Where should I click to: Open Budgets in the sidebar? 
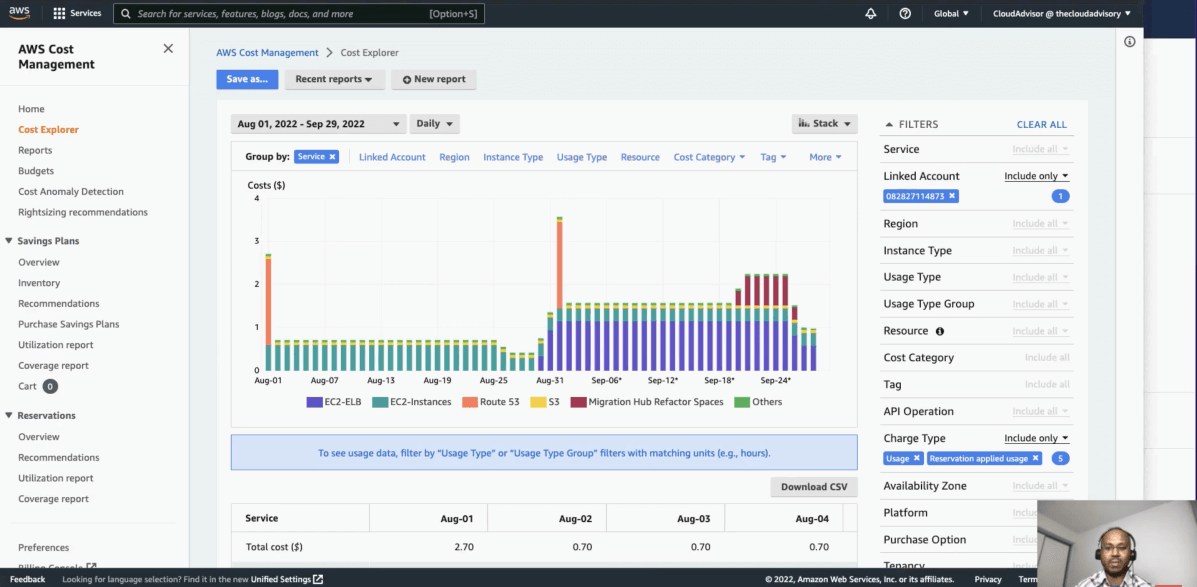tap(36, 171)
